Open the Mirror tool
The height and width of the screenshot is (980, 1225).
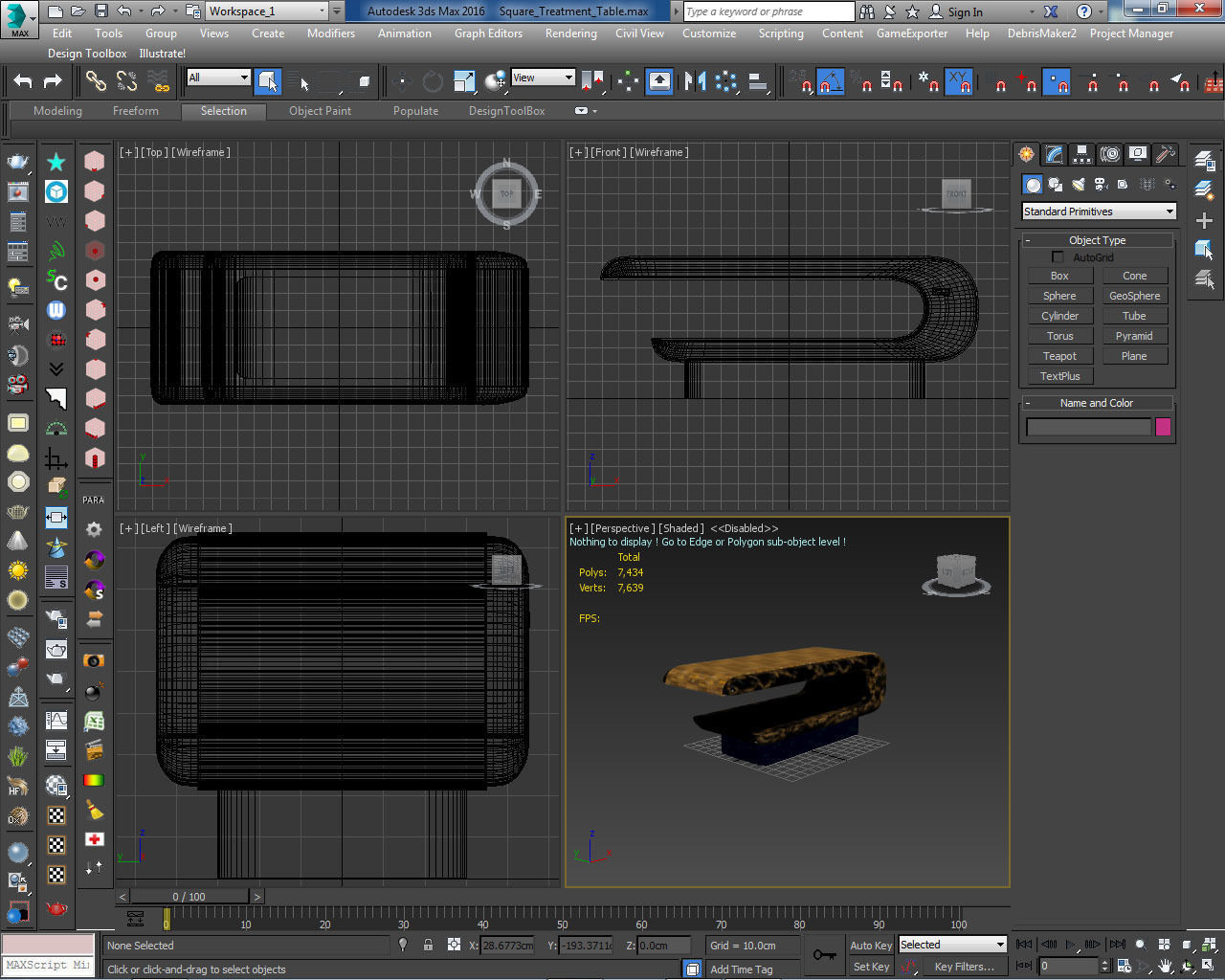(696, 82)
